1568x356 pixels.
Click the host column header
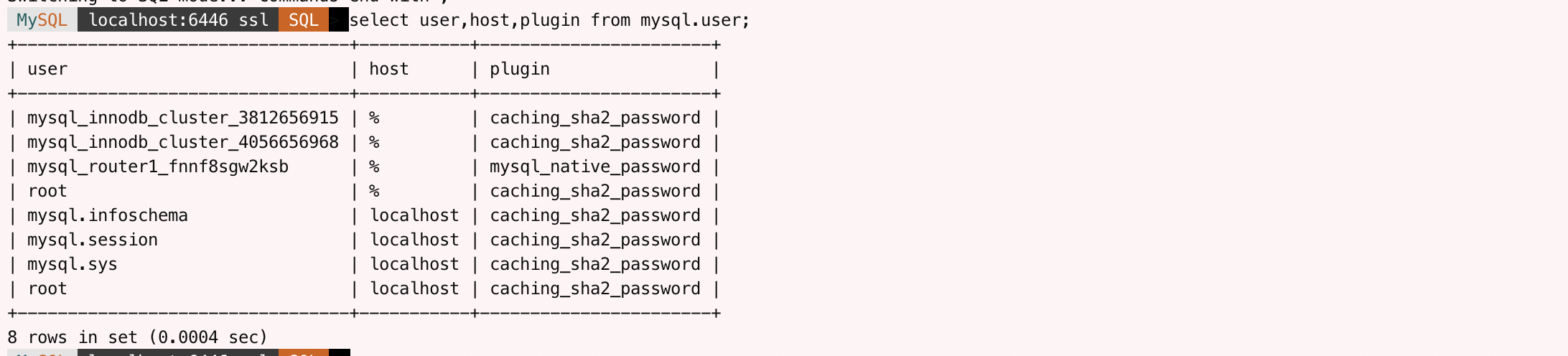click(388, 70)
